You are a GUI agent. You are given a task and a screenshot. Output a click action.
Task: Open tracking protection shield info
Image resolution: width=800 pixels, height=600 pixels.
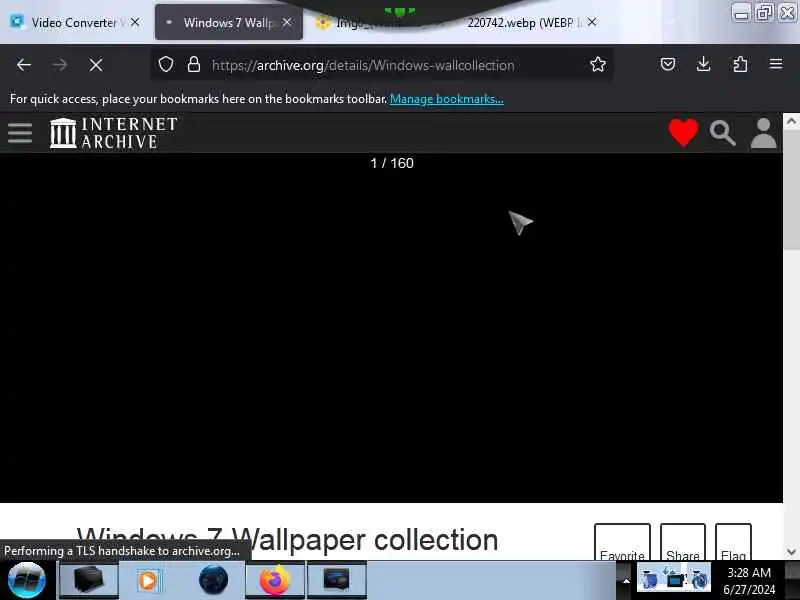pos(166,64)
